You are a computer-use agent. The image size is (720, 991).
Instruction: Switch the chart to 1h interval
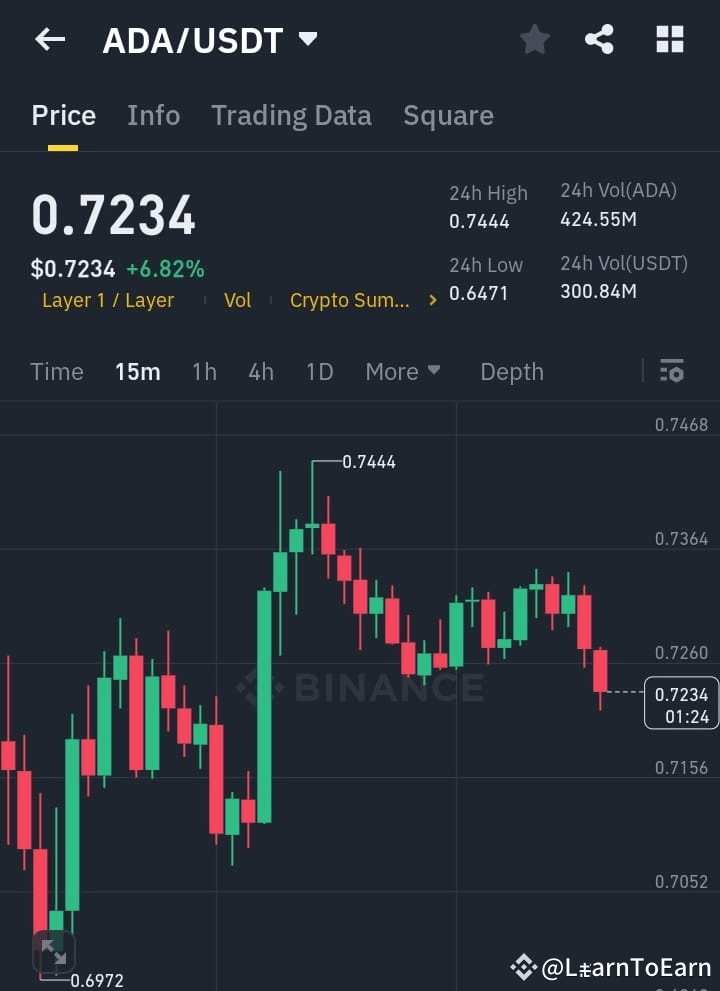click(204, 371)
